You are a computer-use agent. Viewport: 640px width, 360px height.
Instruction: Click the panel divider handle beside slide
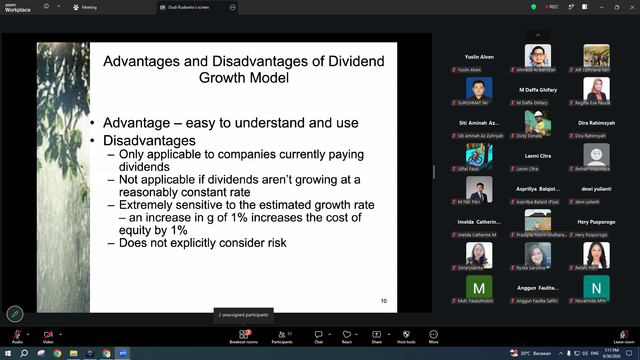(x=434, y=172)
